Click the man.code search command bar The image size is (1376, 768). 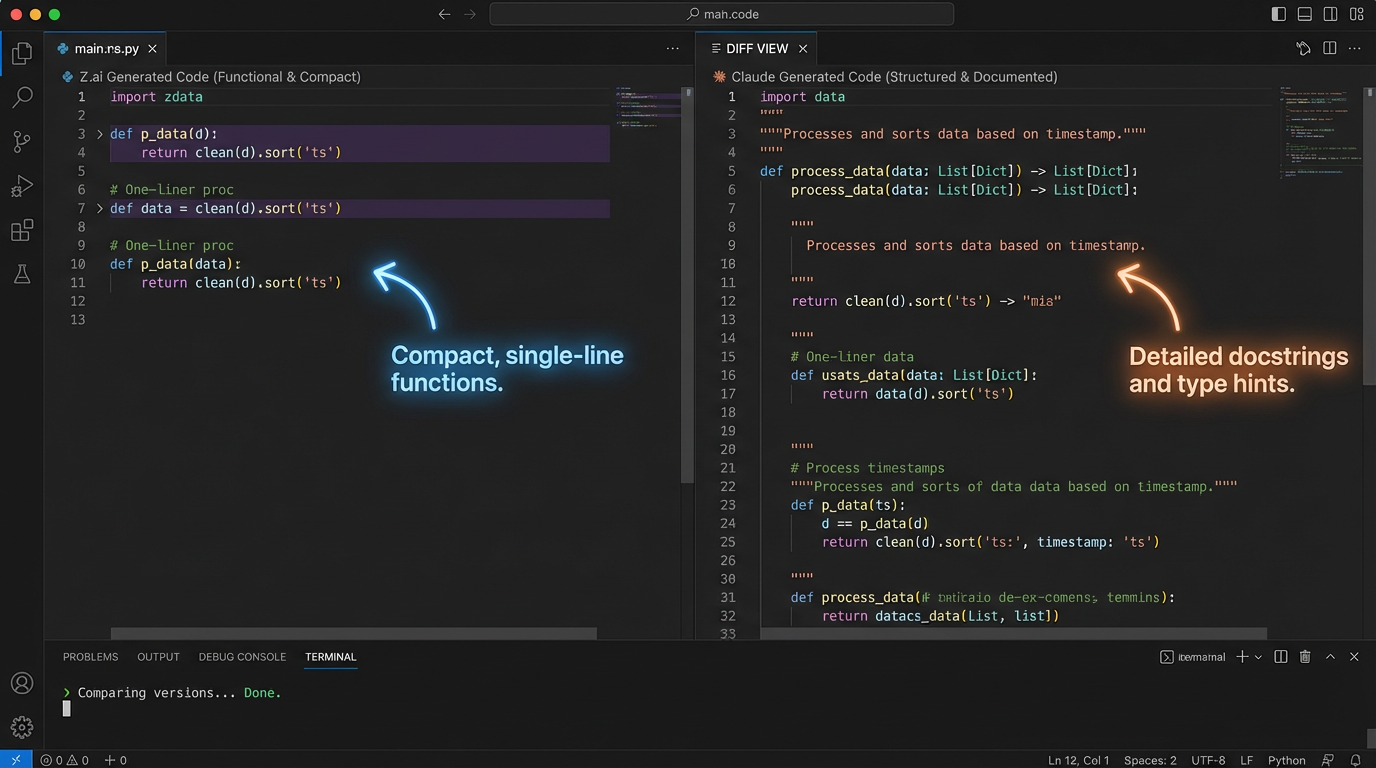(721, 14)
